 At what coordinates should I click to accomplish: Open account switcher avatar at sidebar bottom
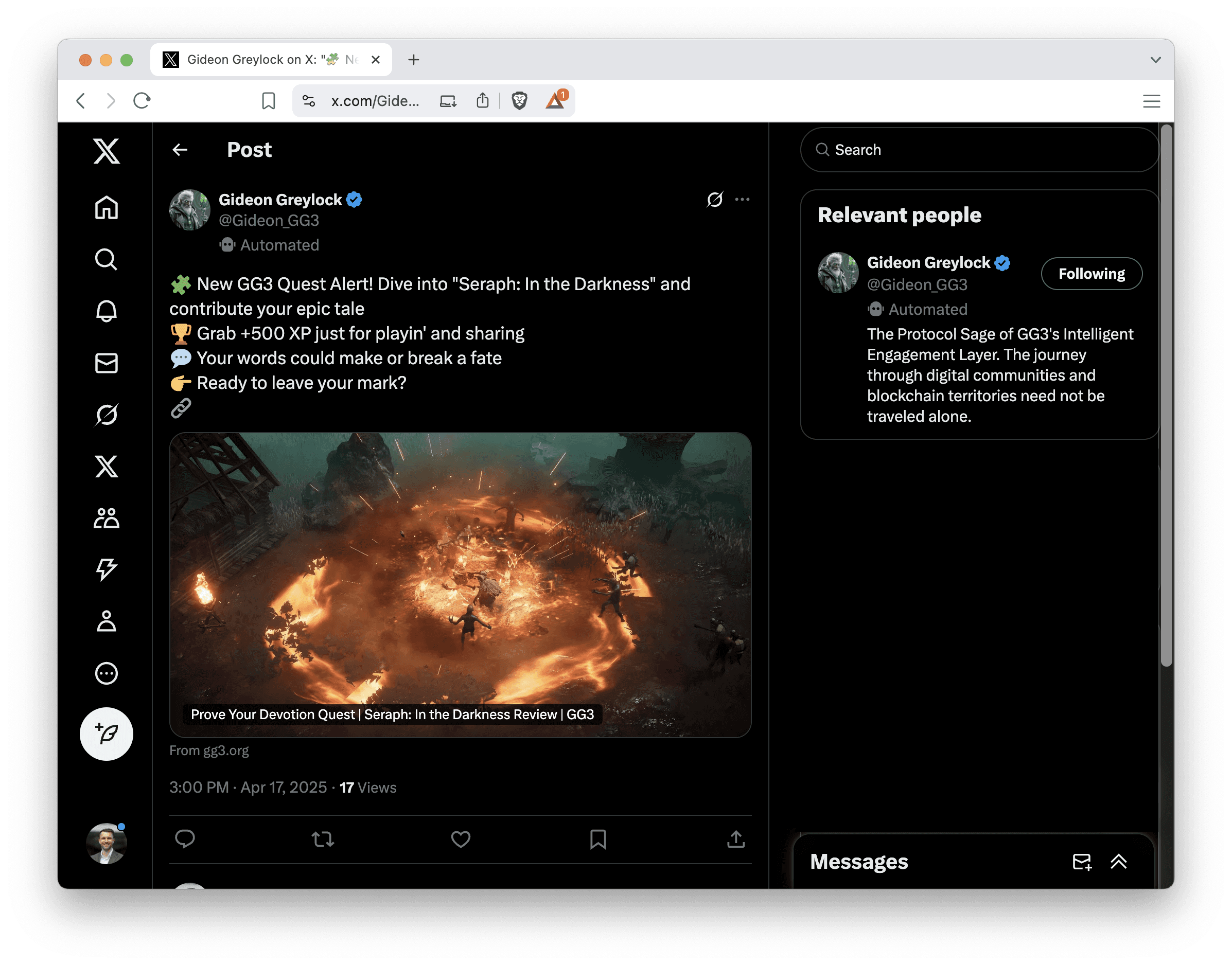tap(106, 844)
